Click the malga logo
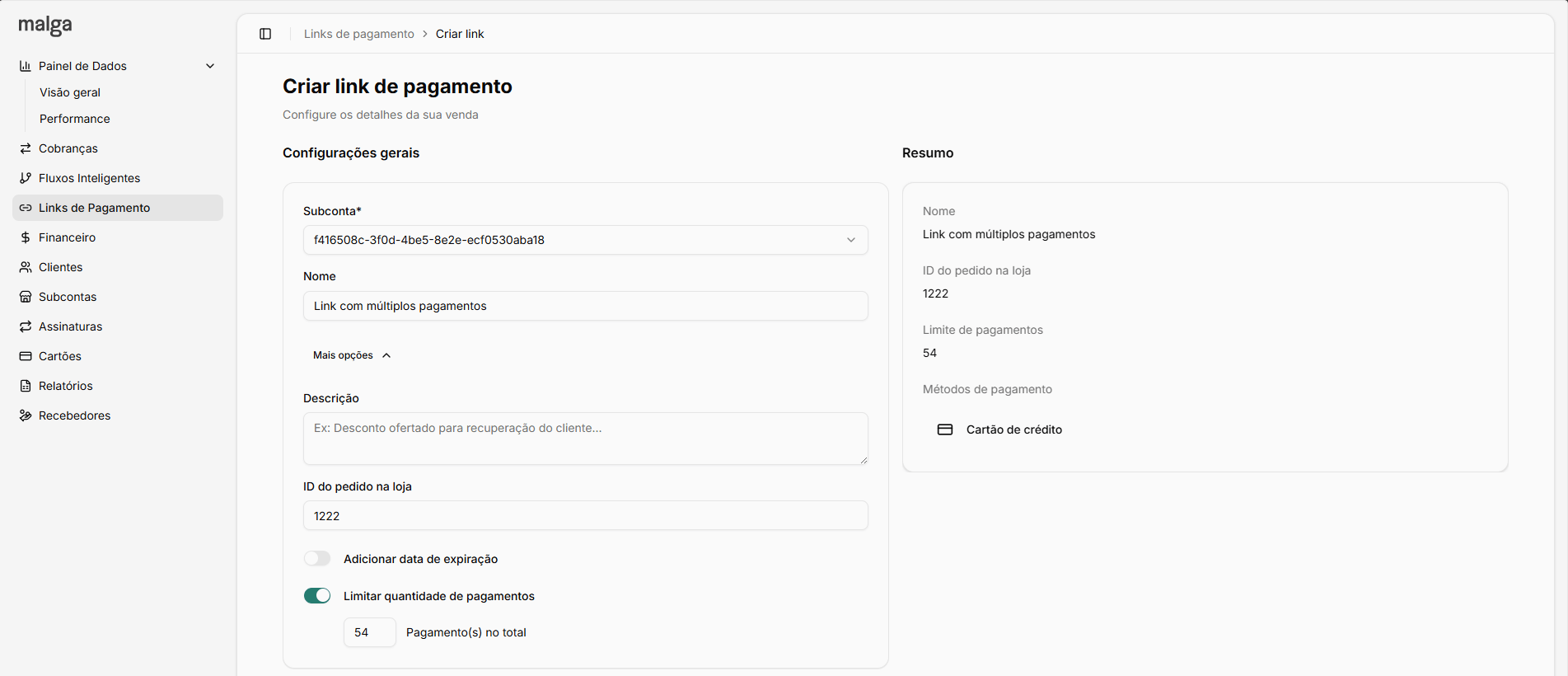Viewport: 1568px width, 676px height. pyautogui.click(x=45, y=26)
